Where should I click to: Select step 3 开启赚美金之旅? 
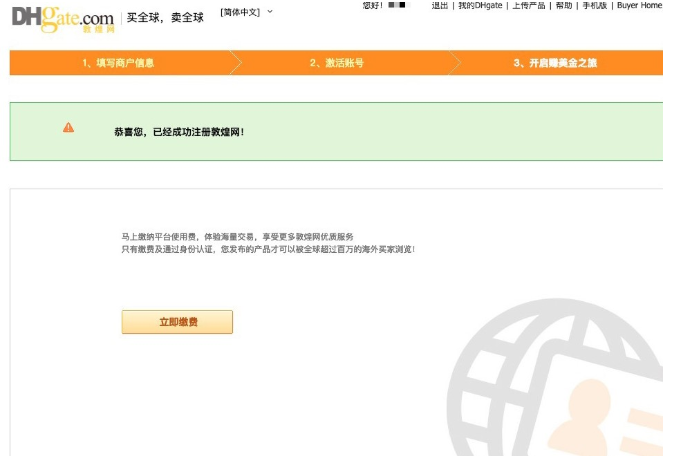click(x=556, y=63)
